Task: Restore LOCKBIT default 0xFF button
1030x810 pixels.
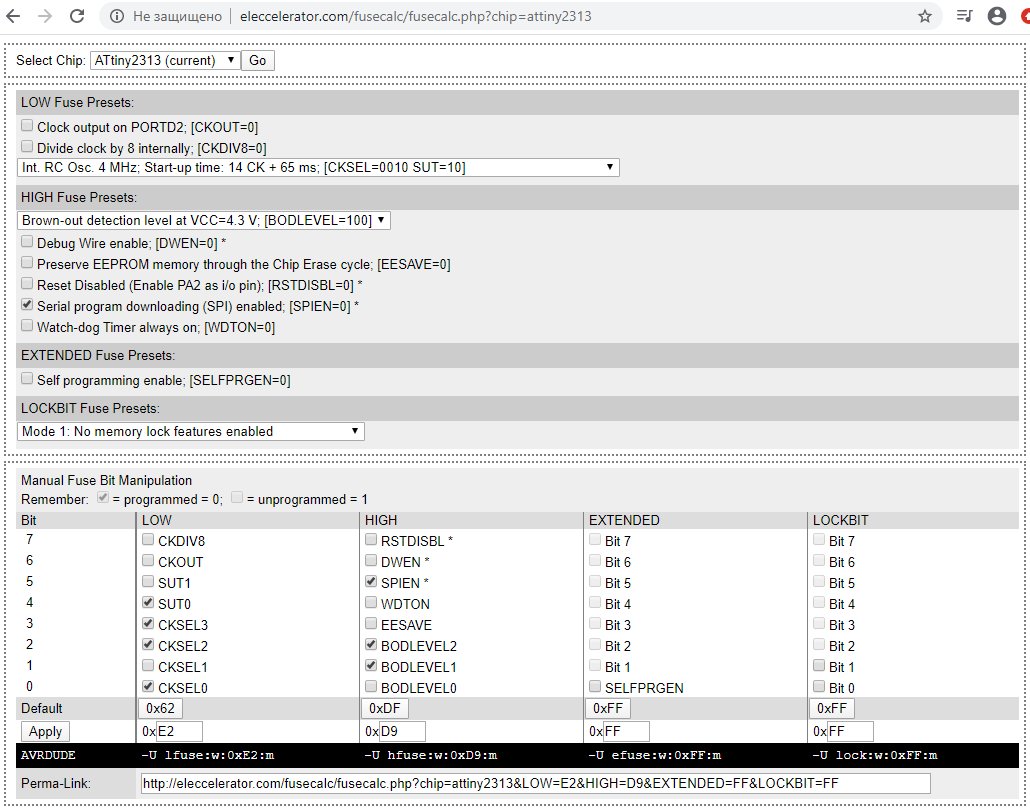Action: pos(832,709)
